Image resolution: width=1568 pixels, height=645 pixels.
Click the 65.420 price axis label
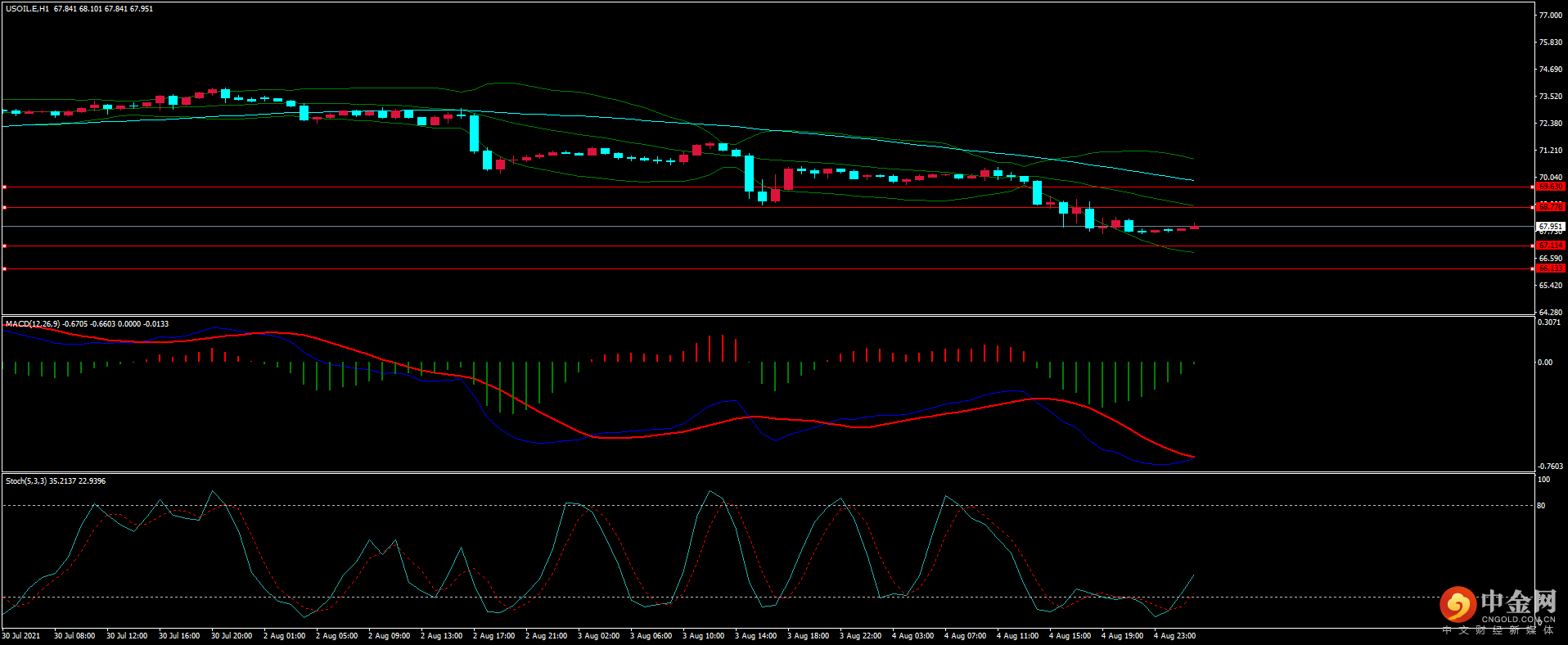(x=1551, y=286)
